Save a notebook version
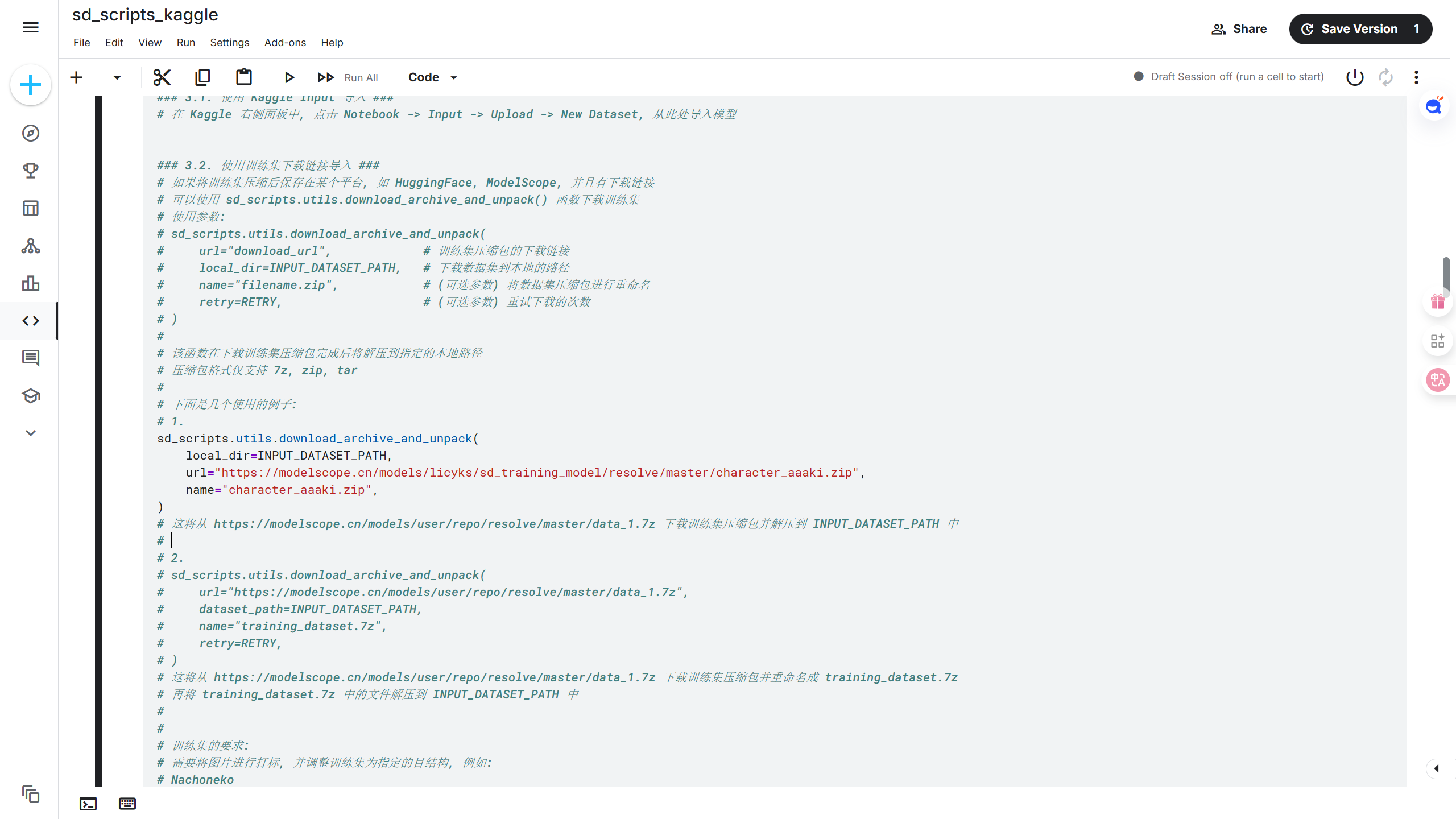1456x819 pixels. click(x=1350, y=28)
